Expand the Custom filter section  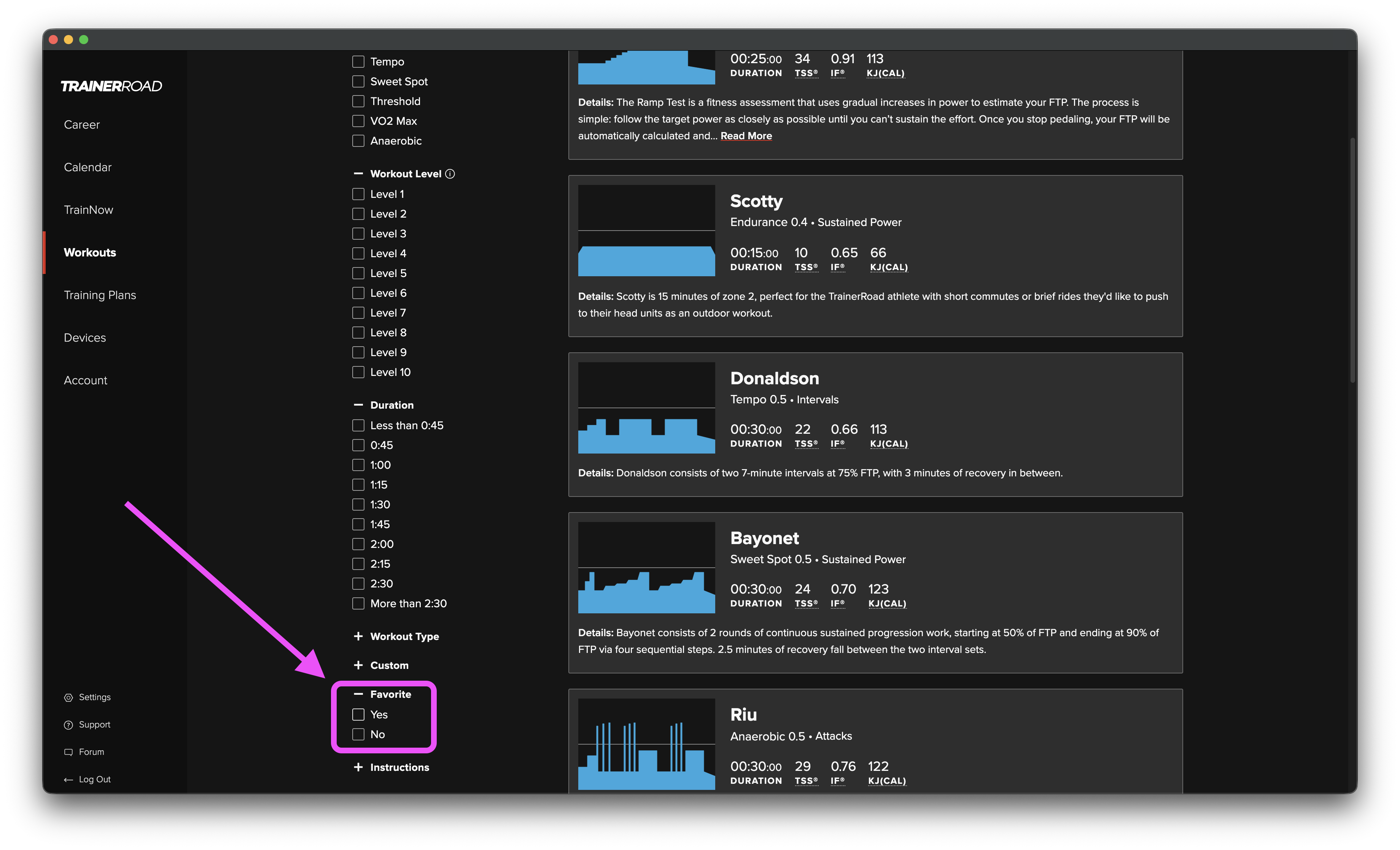358,665
